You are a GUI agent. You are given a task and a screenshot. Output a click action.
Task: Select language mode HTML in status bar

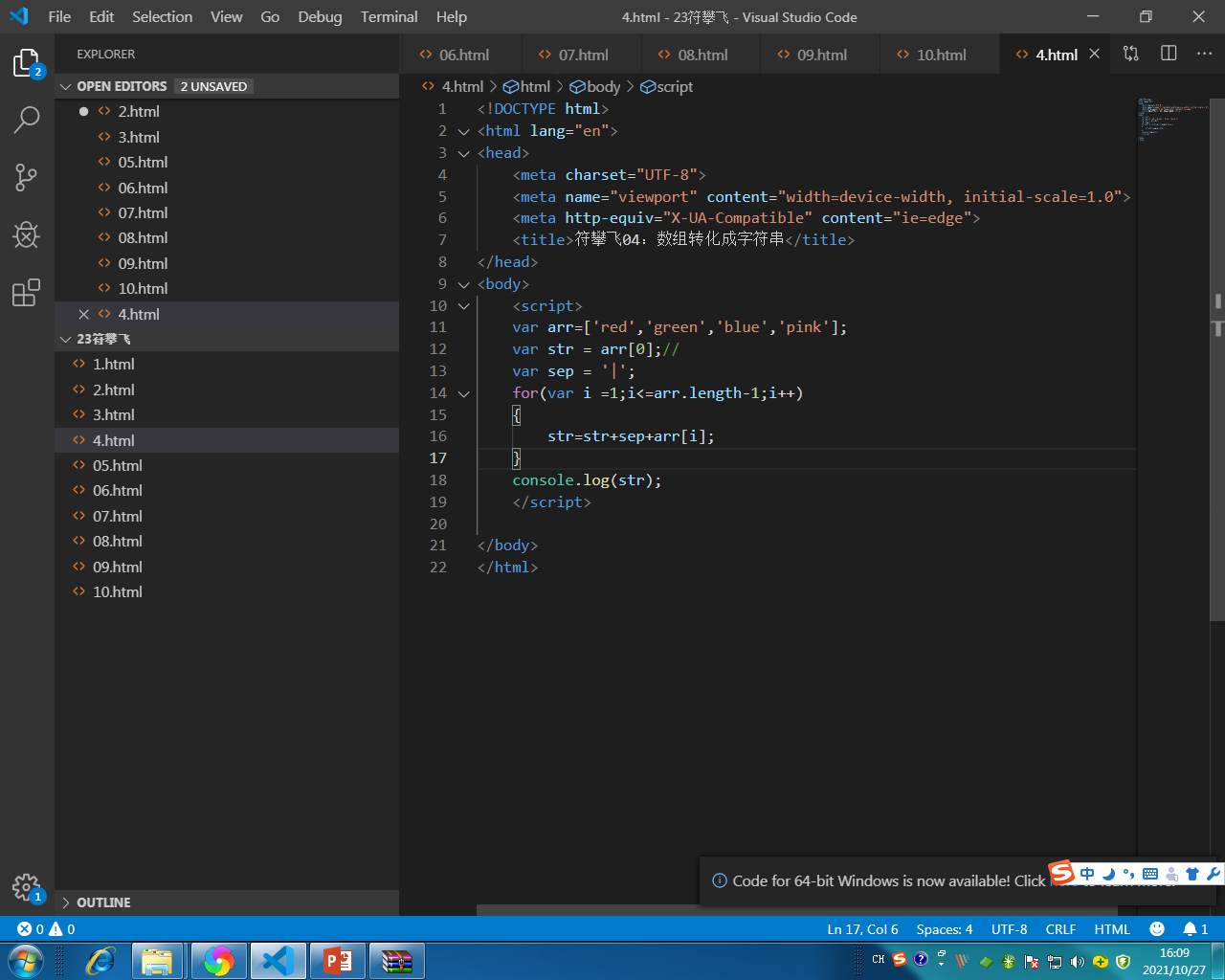(x=1112, y=929)
